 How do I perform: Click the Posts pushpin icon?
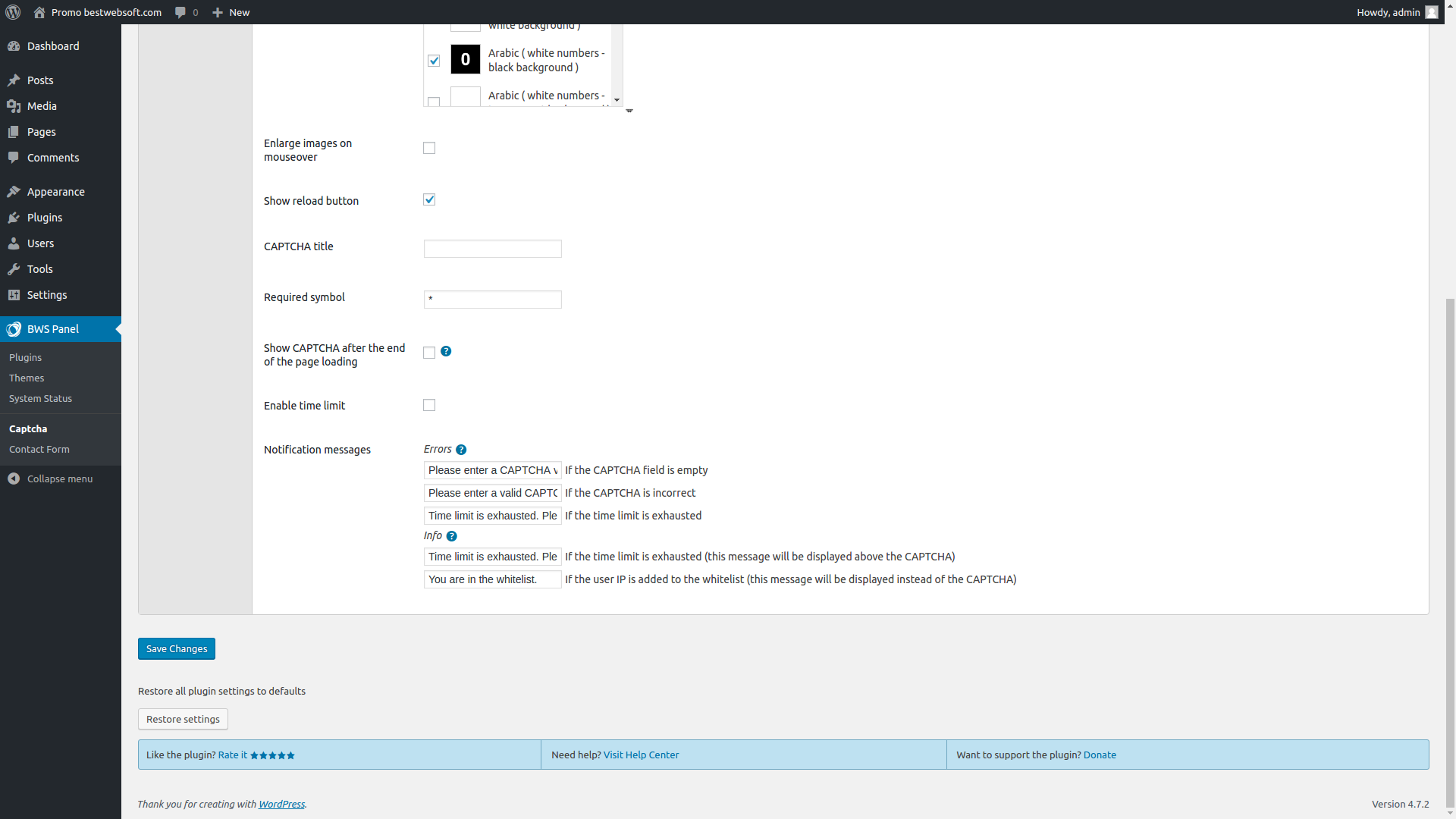point(14,80)
